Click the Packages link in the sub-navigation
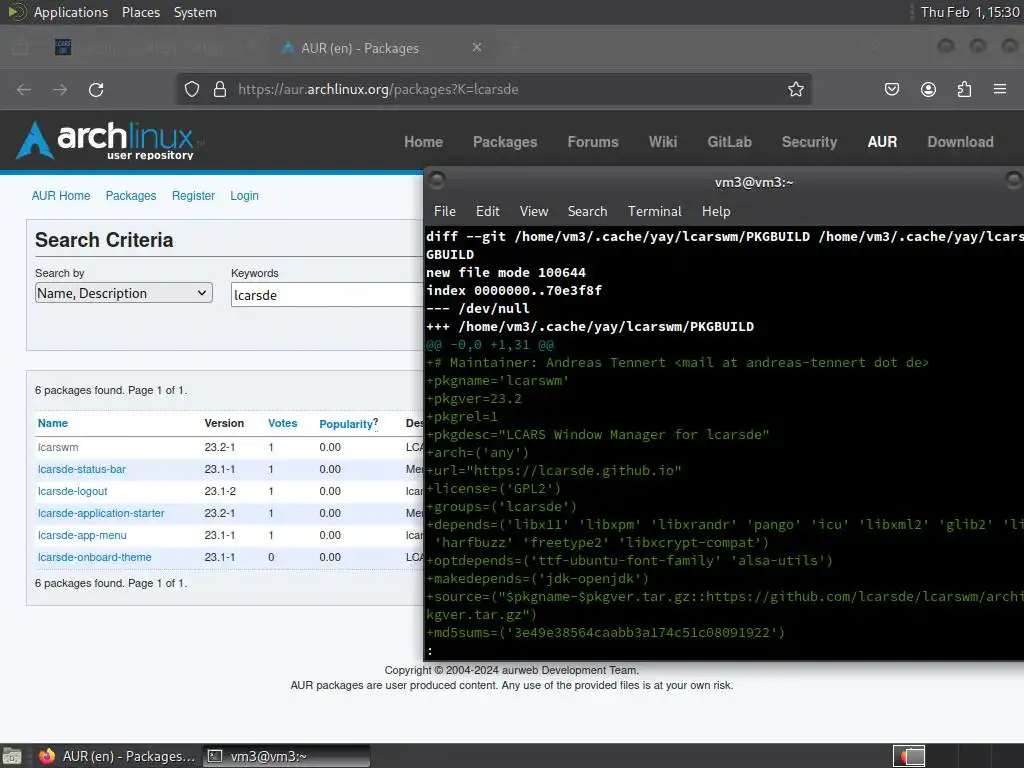 click(x=131, y=196)
